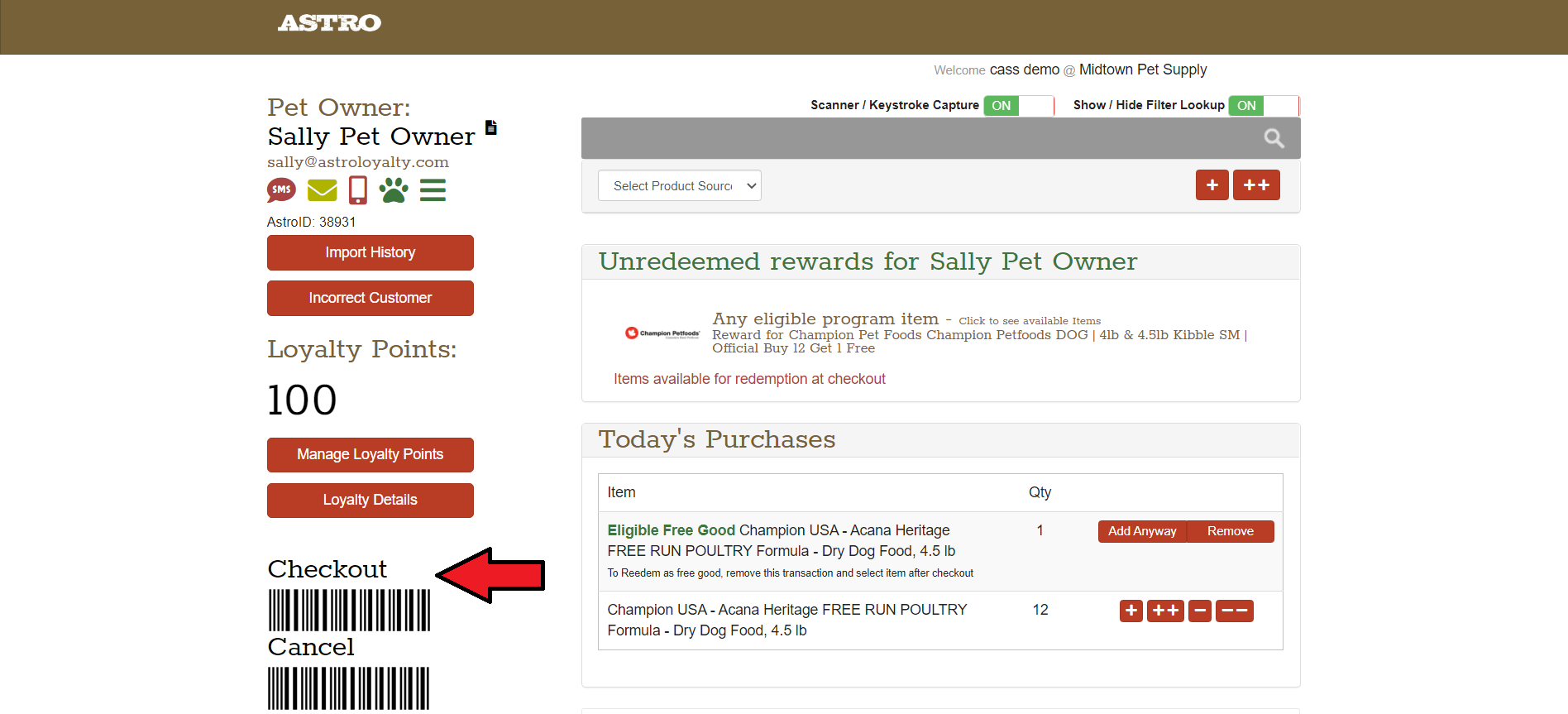
Task: Click the 'Official Buy 12 Get 1 Free' text
Action: pos(793,348)
